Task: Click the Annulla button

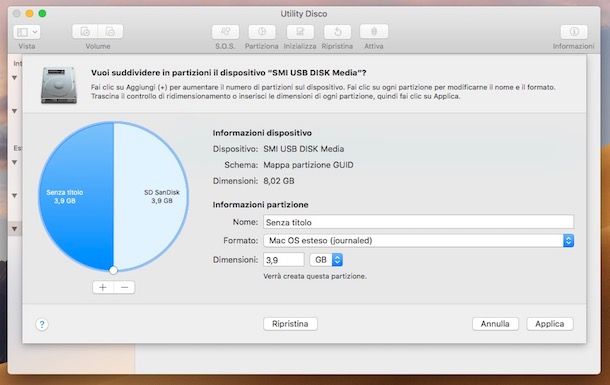Action: [495, 324]
